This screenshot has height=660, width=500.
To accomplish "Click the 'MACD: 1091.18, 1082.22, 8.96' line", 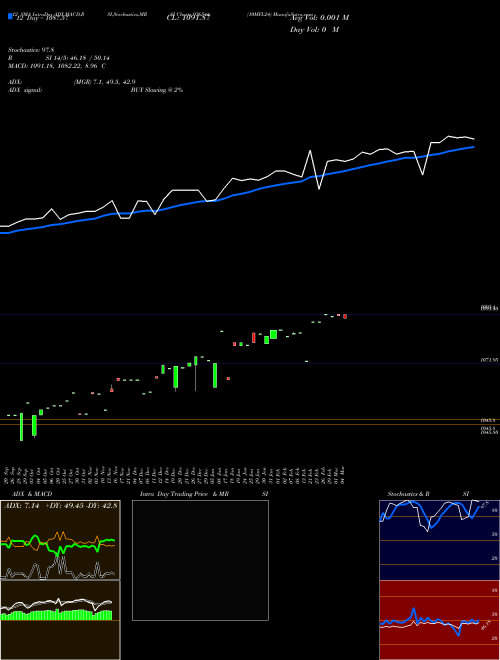I will click(x=53, y=66).
